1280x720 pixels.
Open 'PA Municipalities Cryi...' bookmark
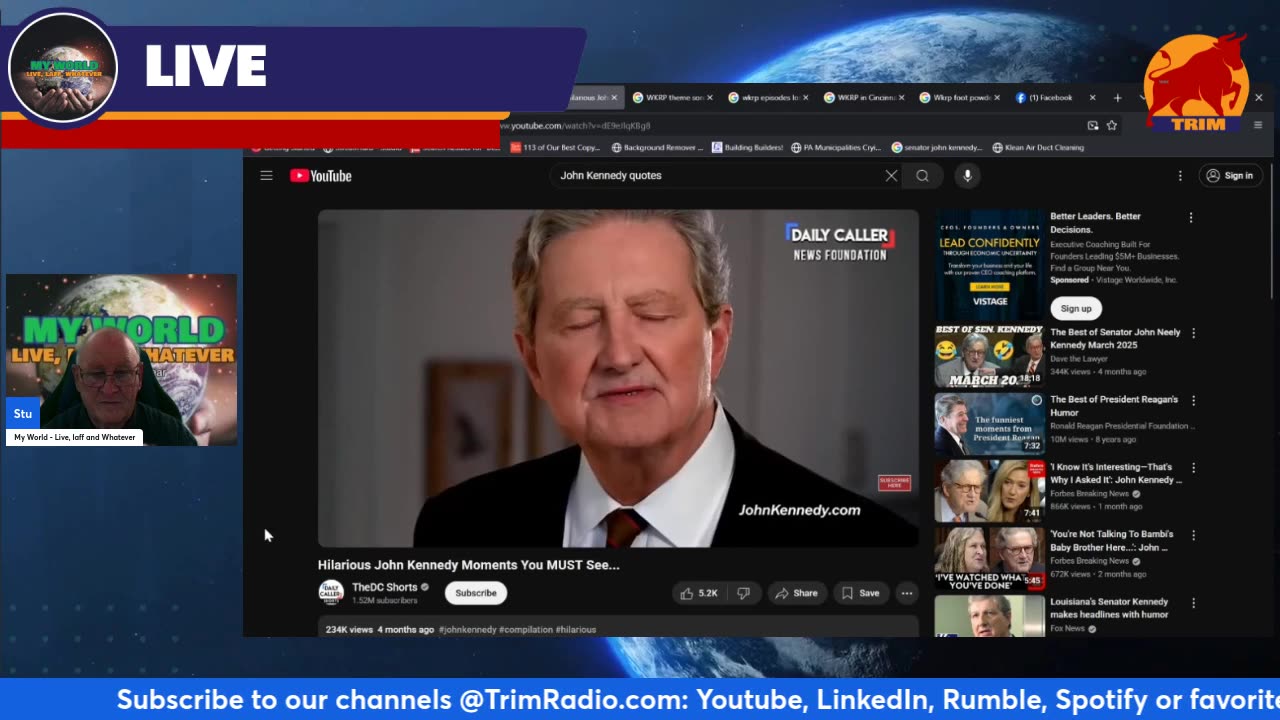[836, 148]
